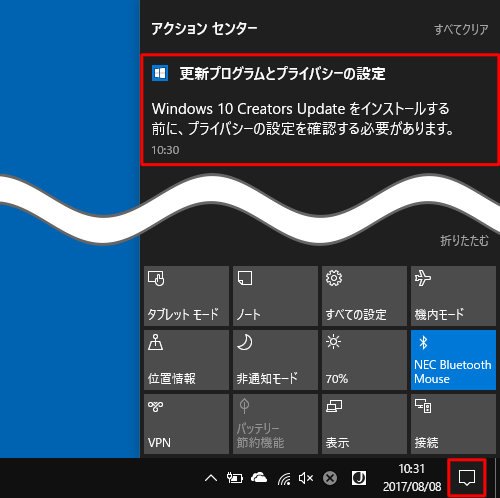Toggle Tablet mode (タブレット モード) tile
Screen dimensions: 500x498
tap(186, 296)
